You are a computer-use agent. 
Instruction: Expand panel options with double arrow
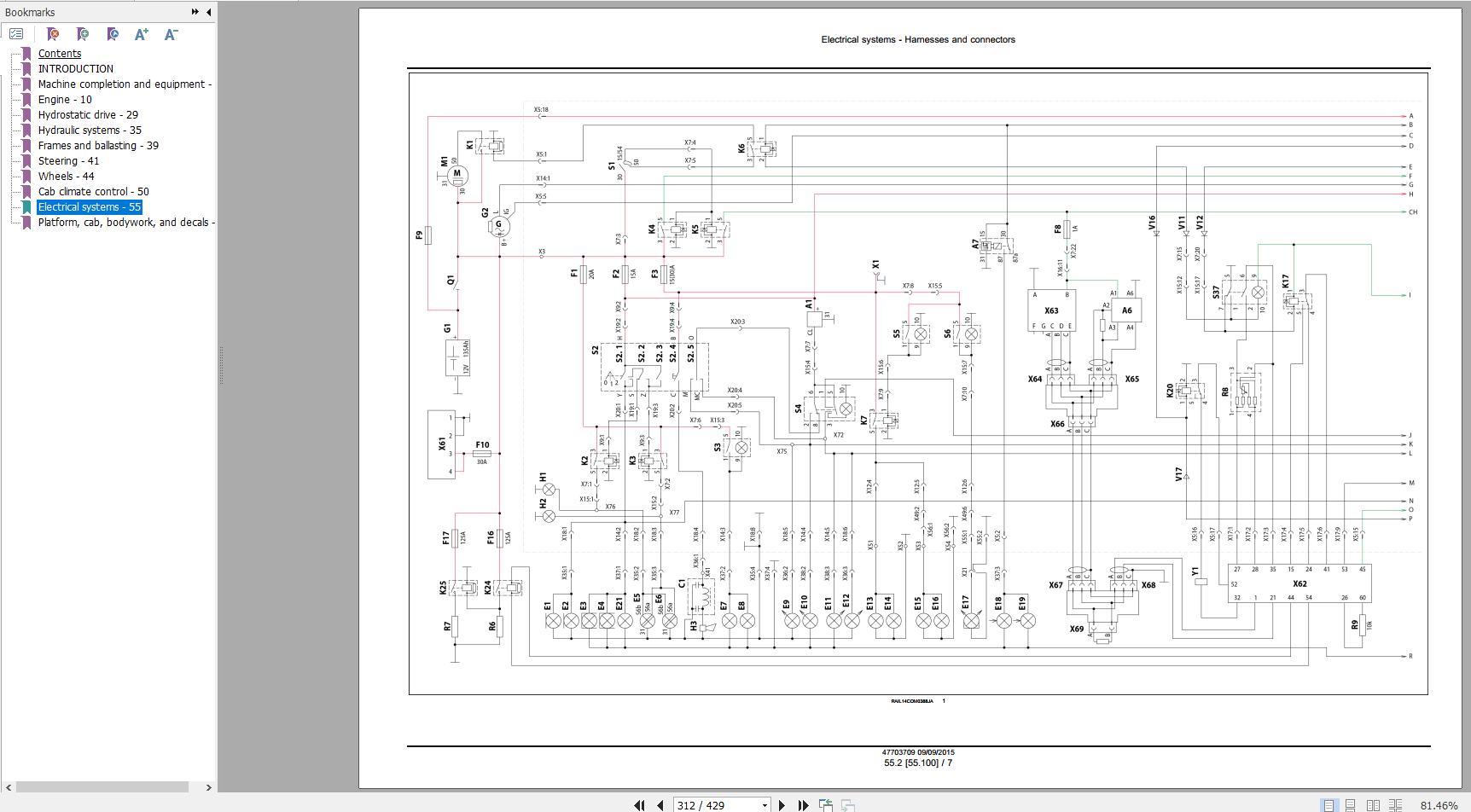(195, 12)
